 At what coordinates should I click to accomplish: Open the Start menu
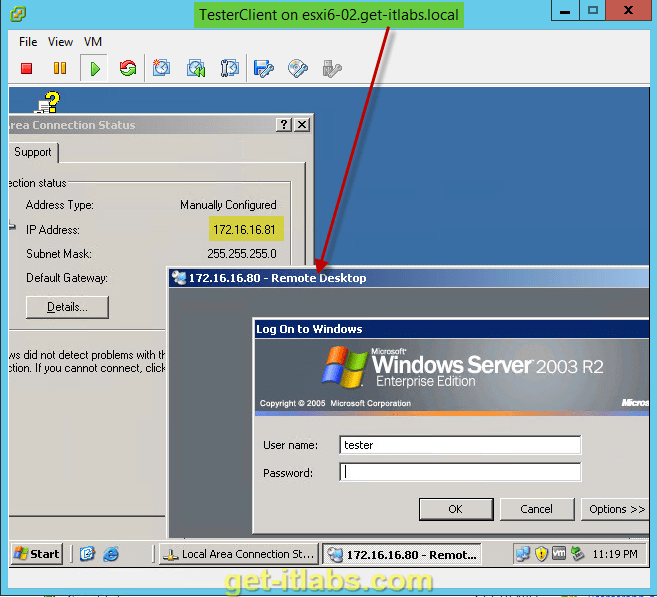click(x=37, y=553)
